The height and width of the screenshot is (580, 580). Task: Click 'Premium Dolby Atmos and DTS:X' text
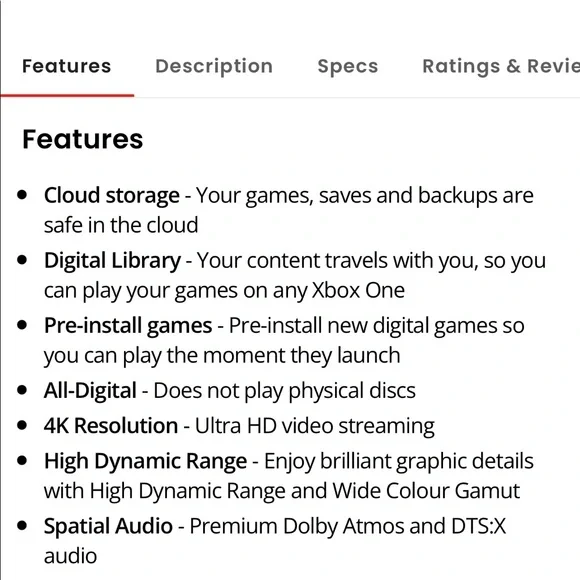pyautogui.click(x=348, y=526)
